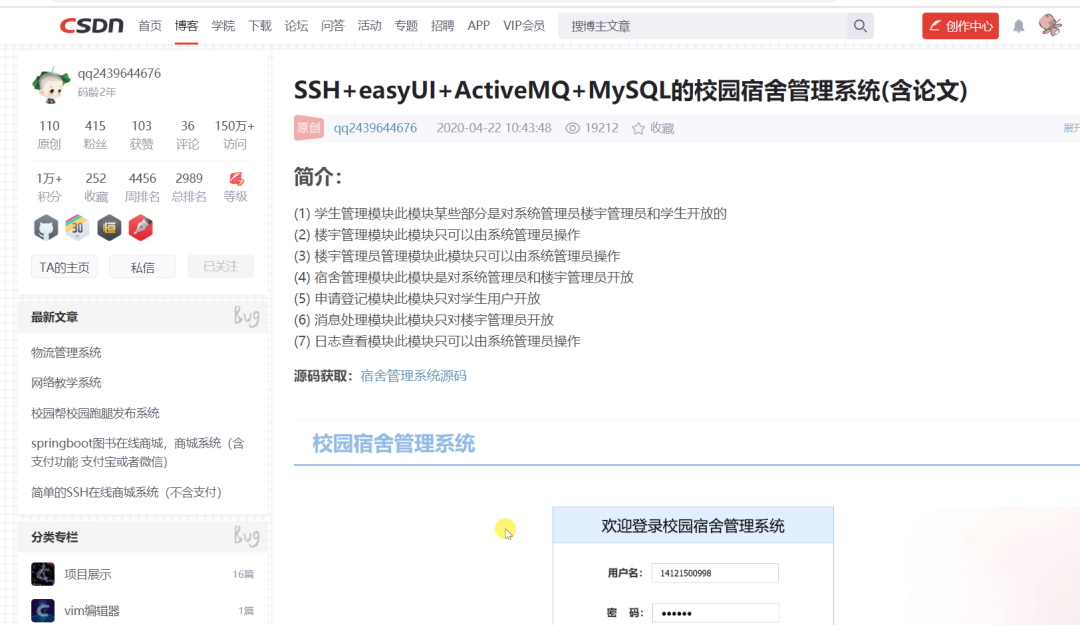Click the 30-day badge medal icon
1080x625 pixels.
[77, 228]
